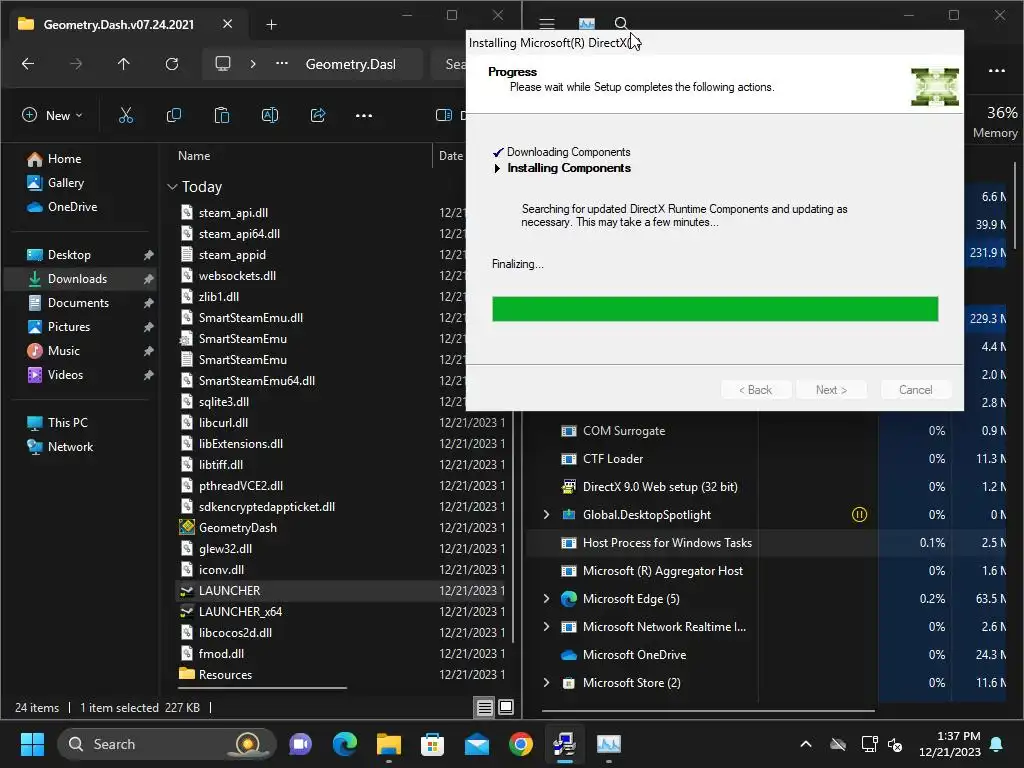Add a new Explorer tab

(272, 25)
